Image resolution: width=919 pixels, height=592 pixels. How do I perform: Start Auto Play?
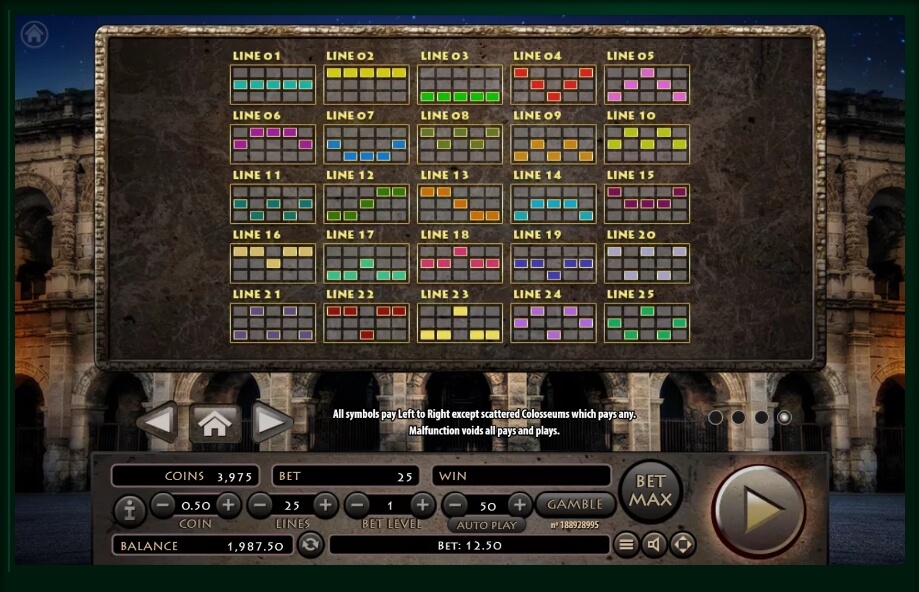(487, 525)
